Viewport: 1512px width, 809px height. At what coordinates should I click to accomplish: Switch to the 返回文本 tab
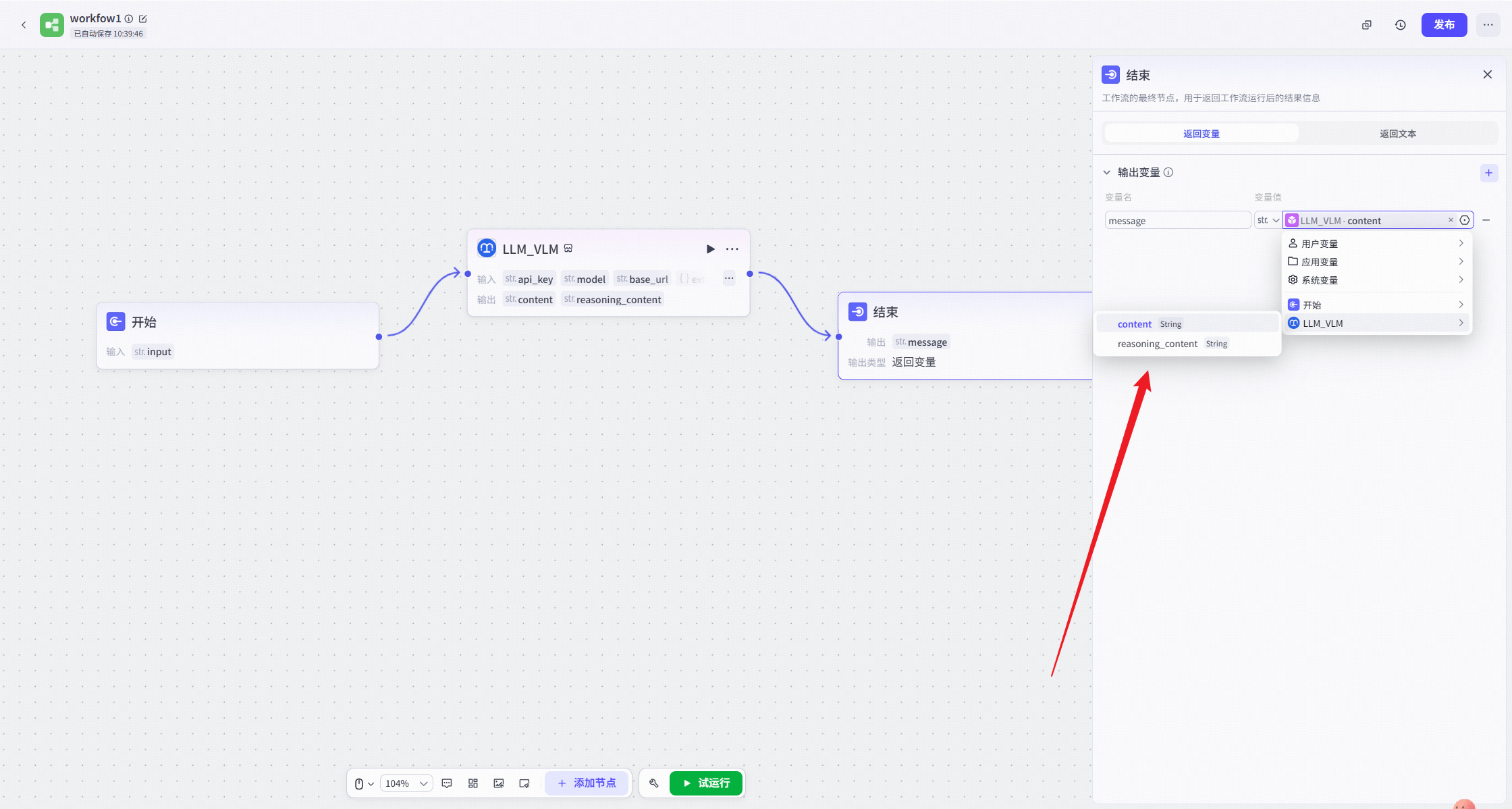pos(1397,134)
